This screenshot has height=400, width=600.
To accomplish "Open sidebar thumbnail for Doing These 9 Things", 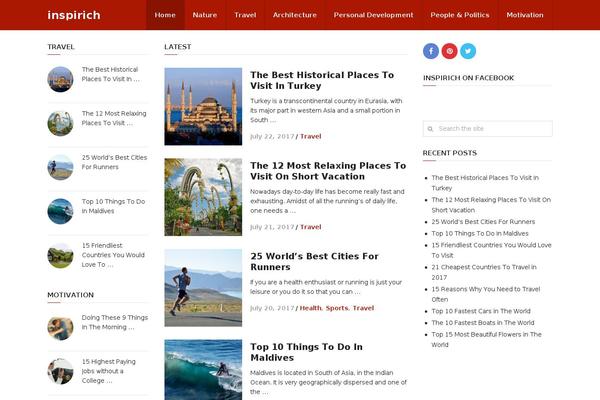I will pyautogui.click(x=60, y=327).
